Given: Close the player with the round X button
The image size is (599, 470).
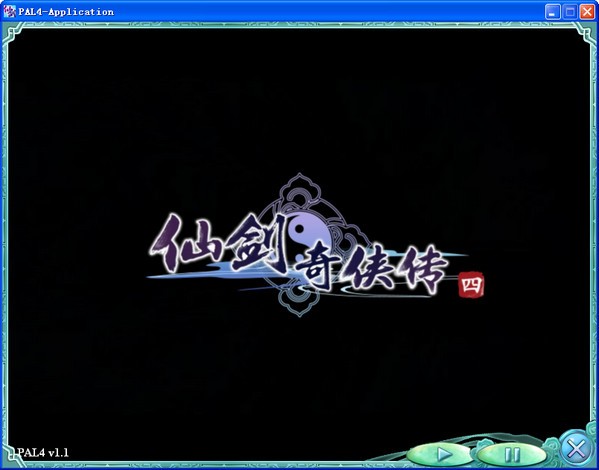Looking at the screenshot, I should (576, 449).
